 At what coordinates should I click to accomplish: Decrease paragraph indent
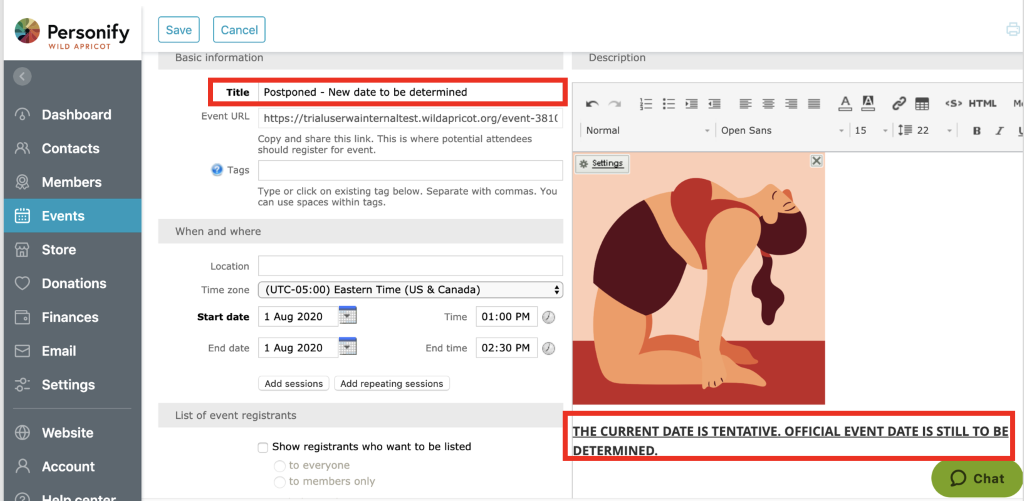(x=714, y=103)
